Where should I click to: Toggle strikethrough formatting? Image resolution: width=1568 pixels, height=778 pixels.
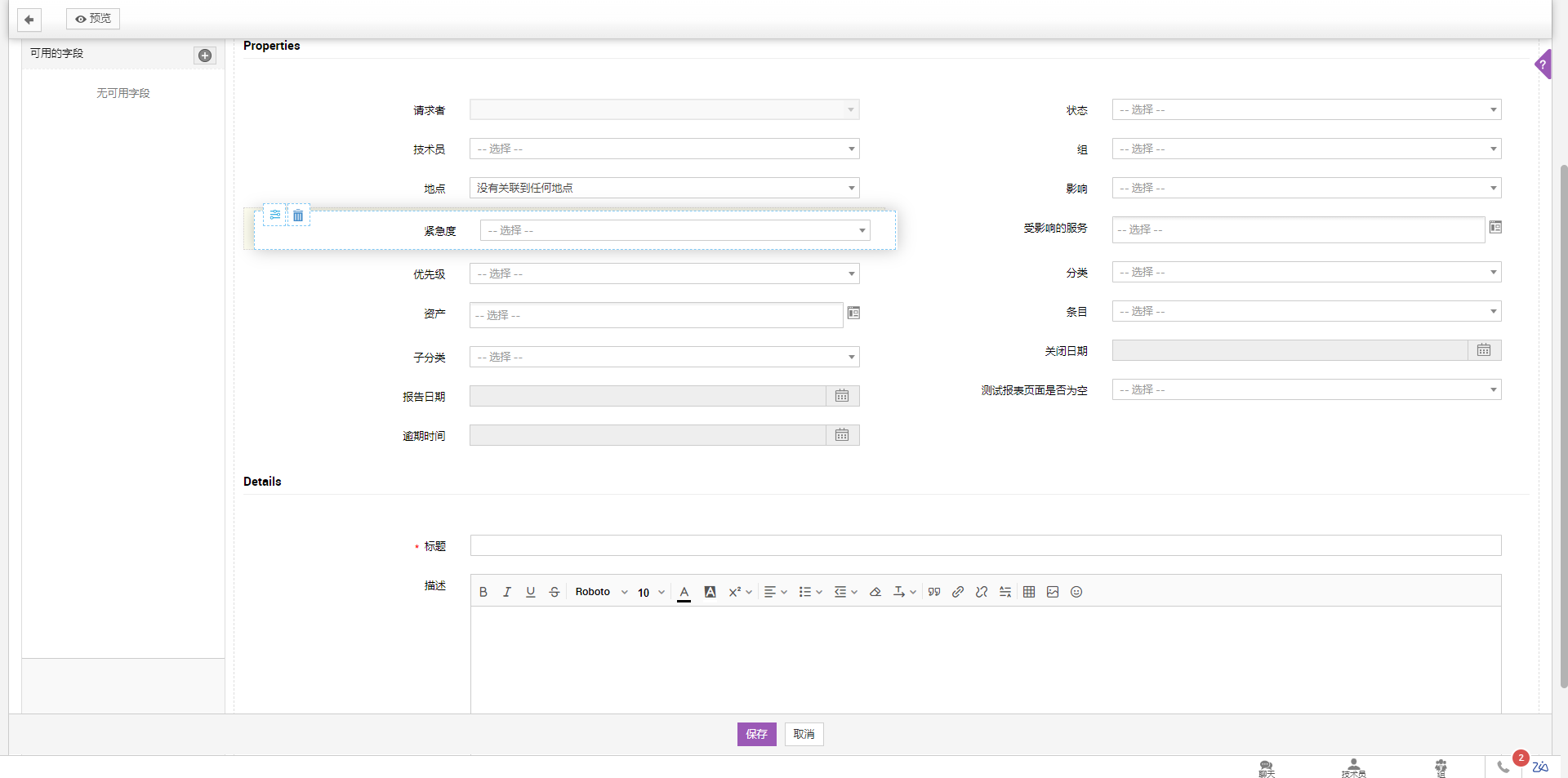point(555,592)
